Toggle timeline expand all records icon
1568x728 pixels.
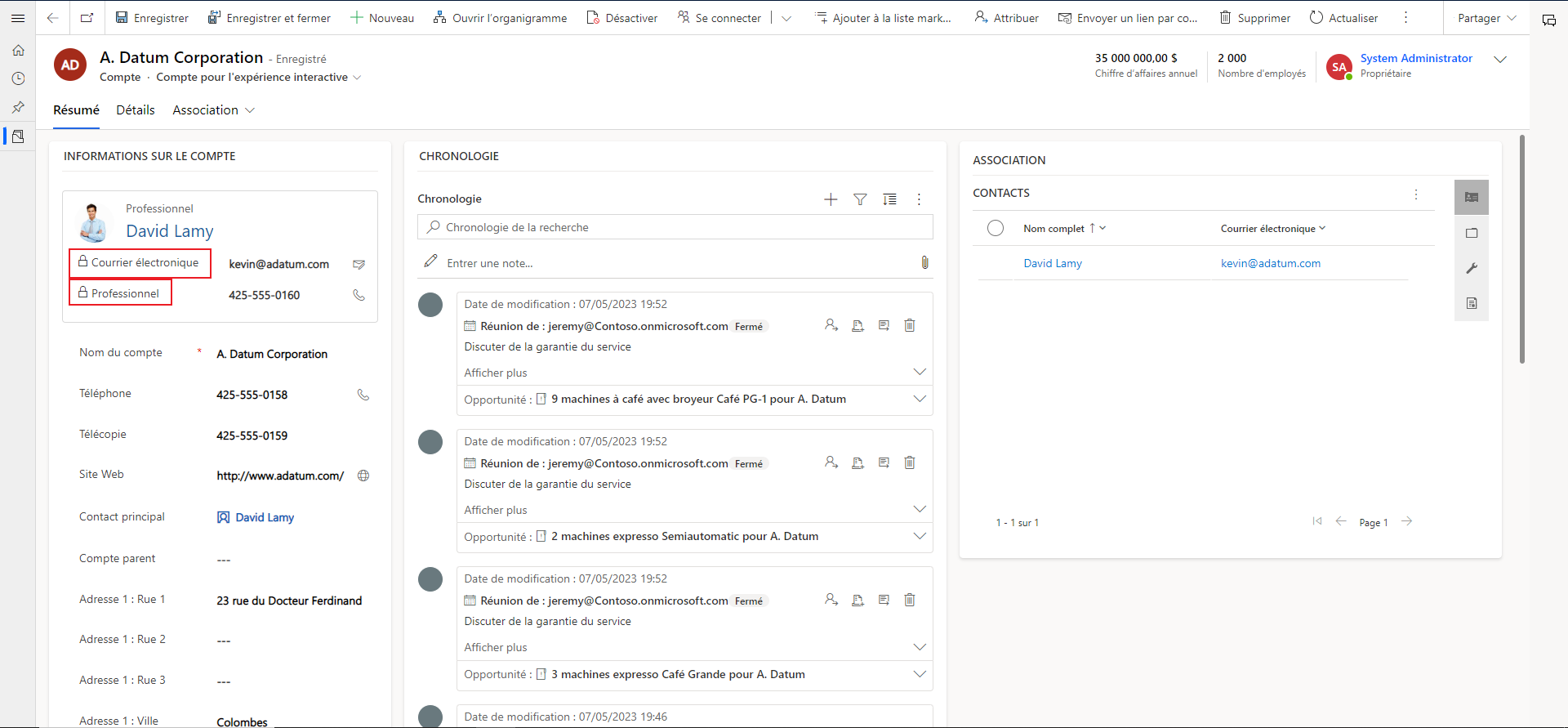point(889,199)
